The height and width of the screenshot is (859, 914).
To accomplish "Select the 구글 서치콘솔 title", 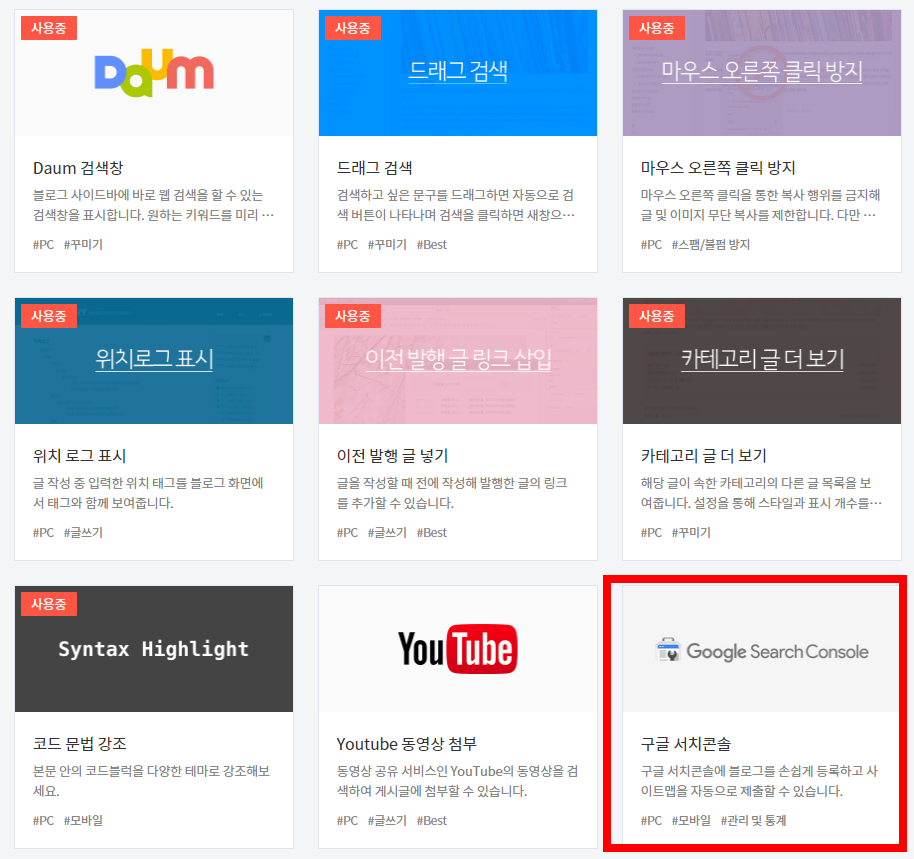I will click(x=686, y=744).
